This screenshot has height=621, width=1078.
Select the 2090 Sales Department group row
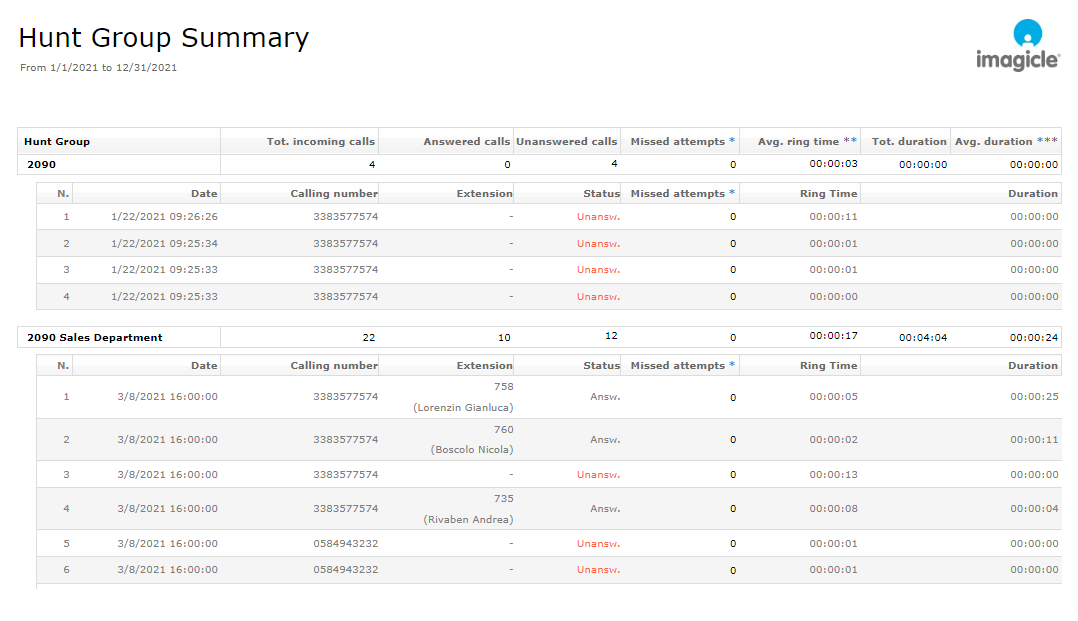[95, 338]
